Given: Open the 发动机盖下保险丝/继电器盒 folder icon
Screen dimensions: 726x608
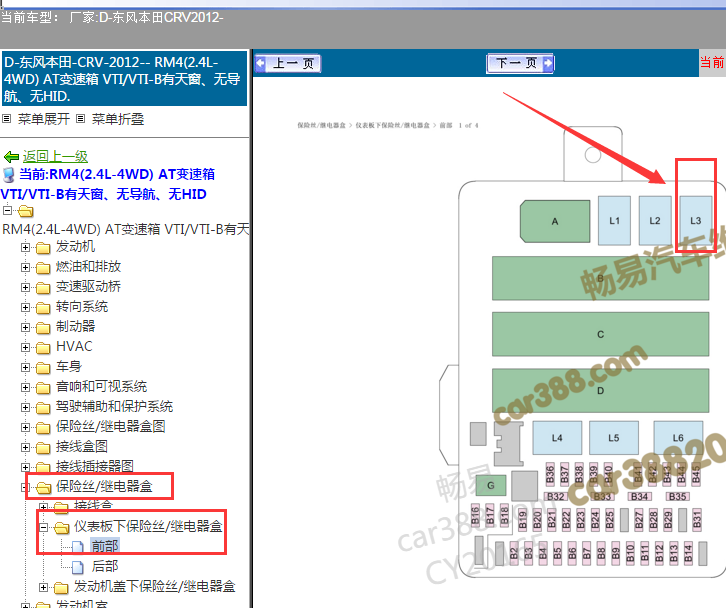Looking at the screenshot, I should tap(61, 588).
